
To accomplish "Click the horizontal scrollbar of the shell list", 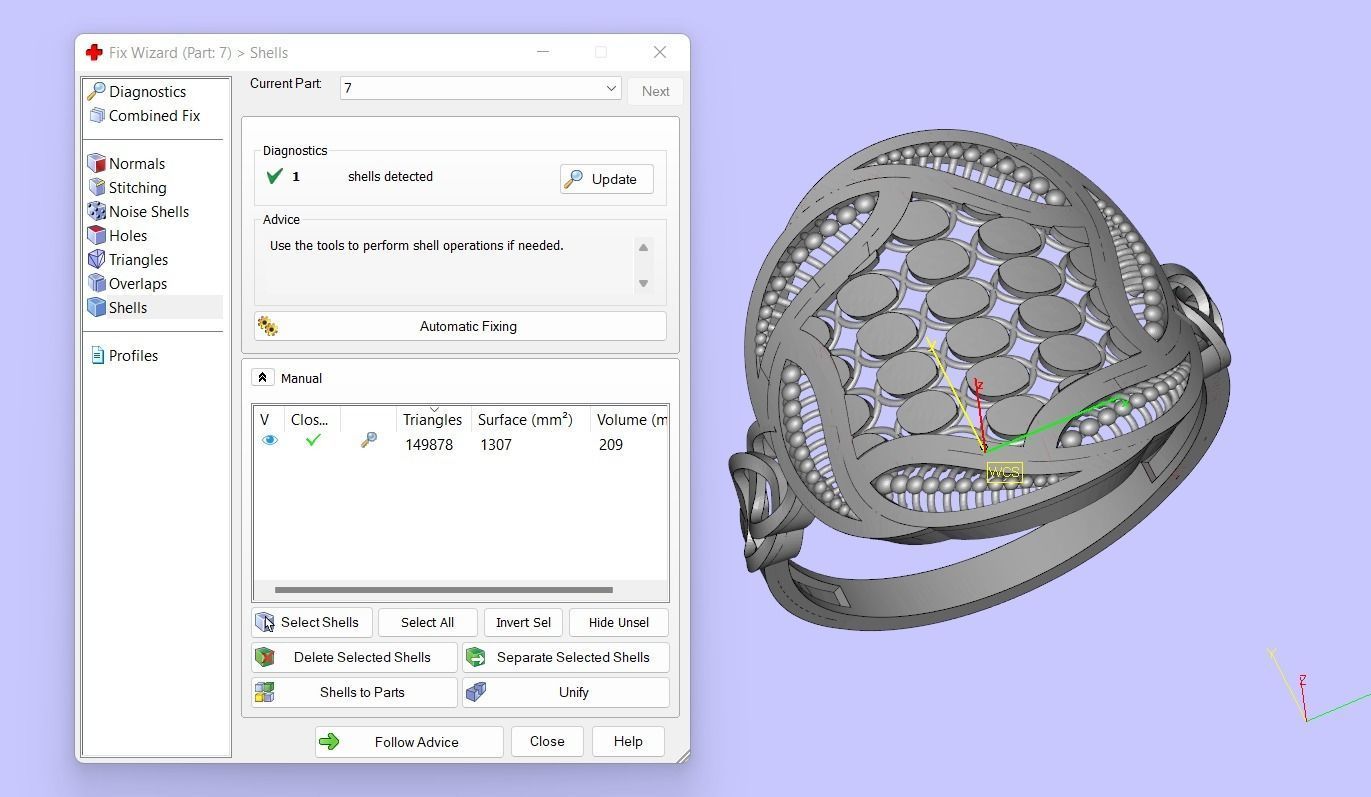I will pos(443,590).
